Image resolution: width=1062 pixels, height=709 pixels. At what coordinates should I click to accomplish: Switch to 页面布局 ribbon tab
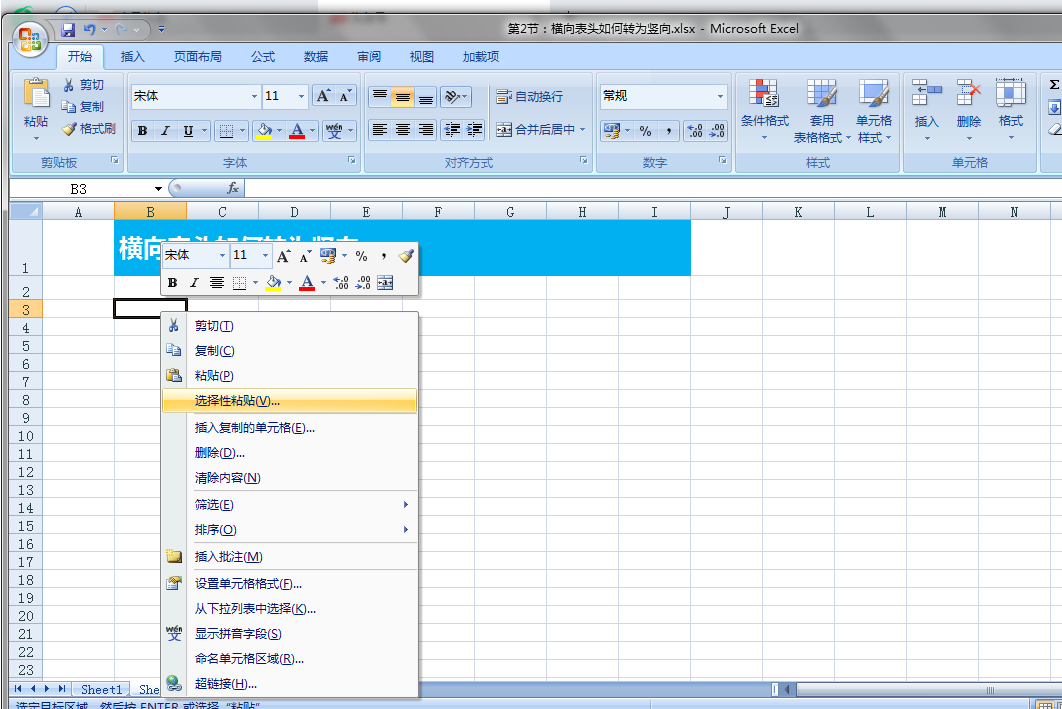(198, 57)
